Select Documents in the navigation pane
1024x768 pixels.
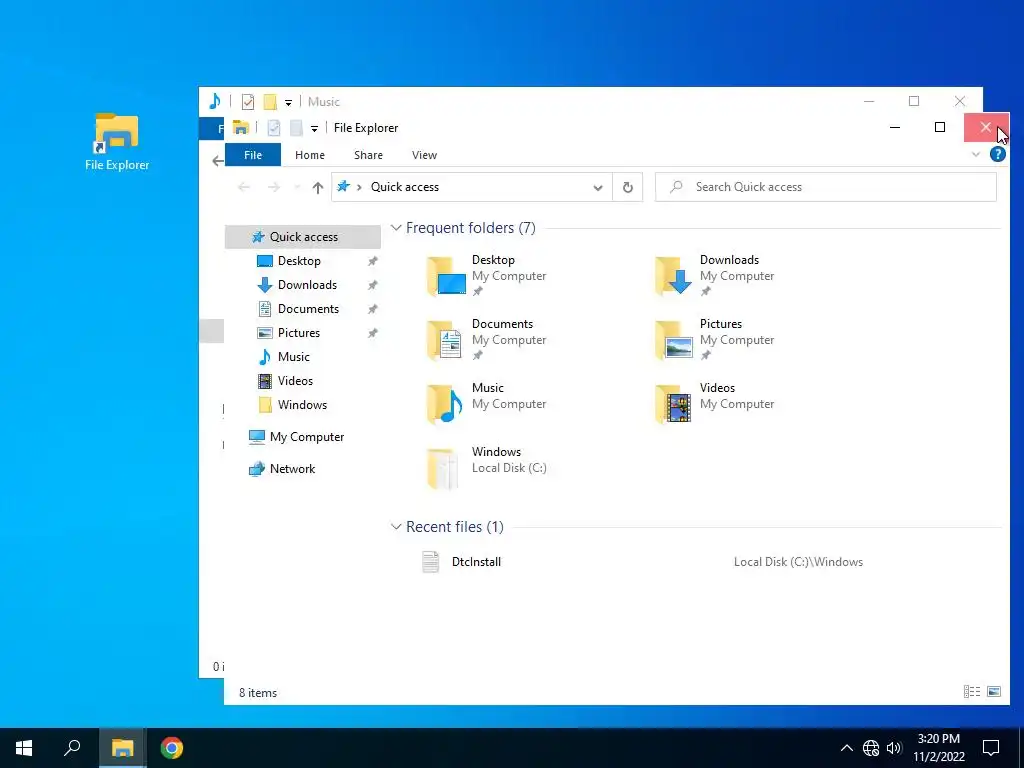308,309
